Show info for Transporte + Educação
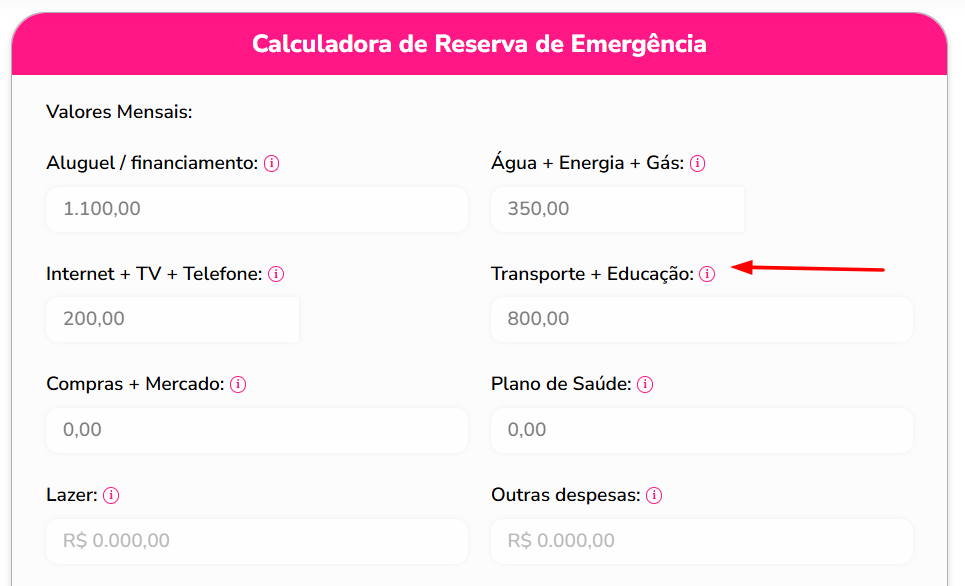 coord(707,275)
